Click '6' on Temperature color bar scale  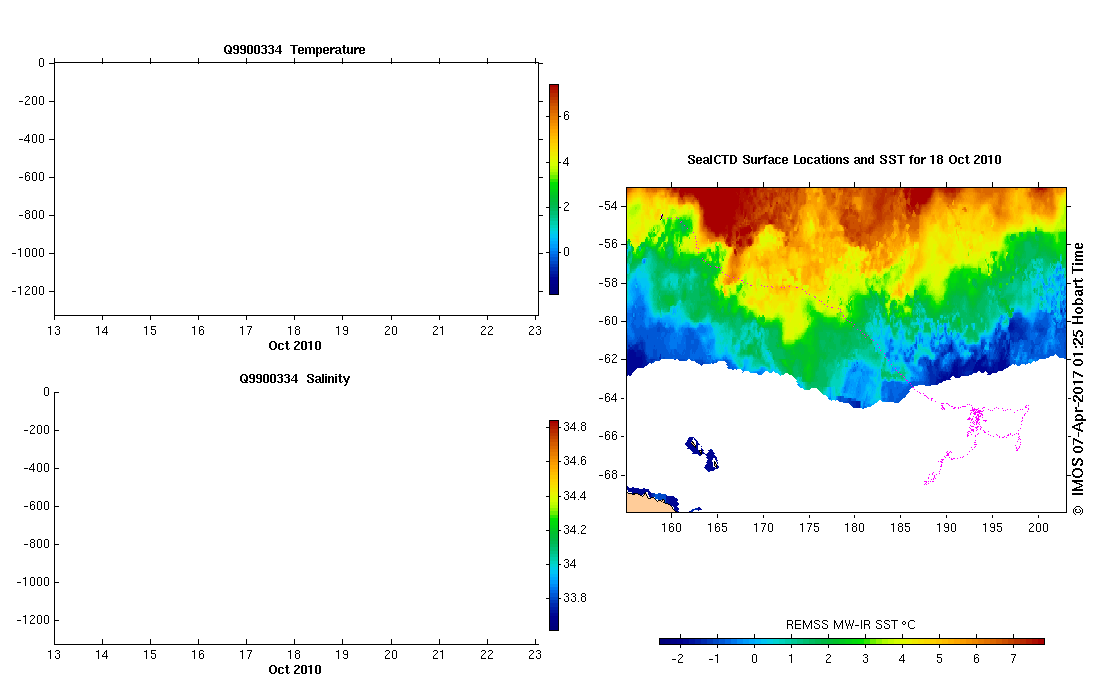566,116
